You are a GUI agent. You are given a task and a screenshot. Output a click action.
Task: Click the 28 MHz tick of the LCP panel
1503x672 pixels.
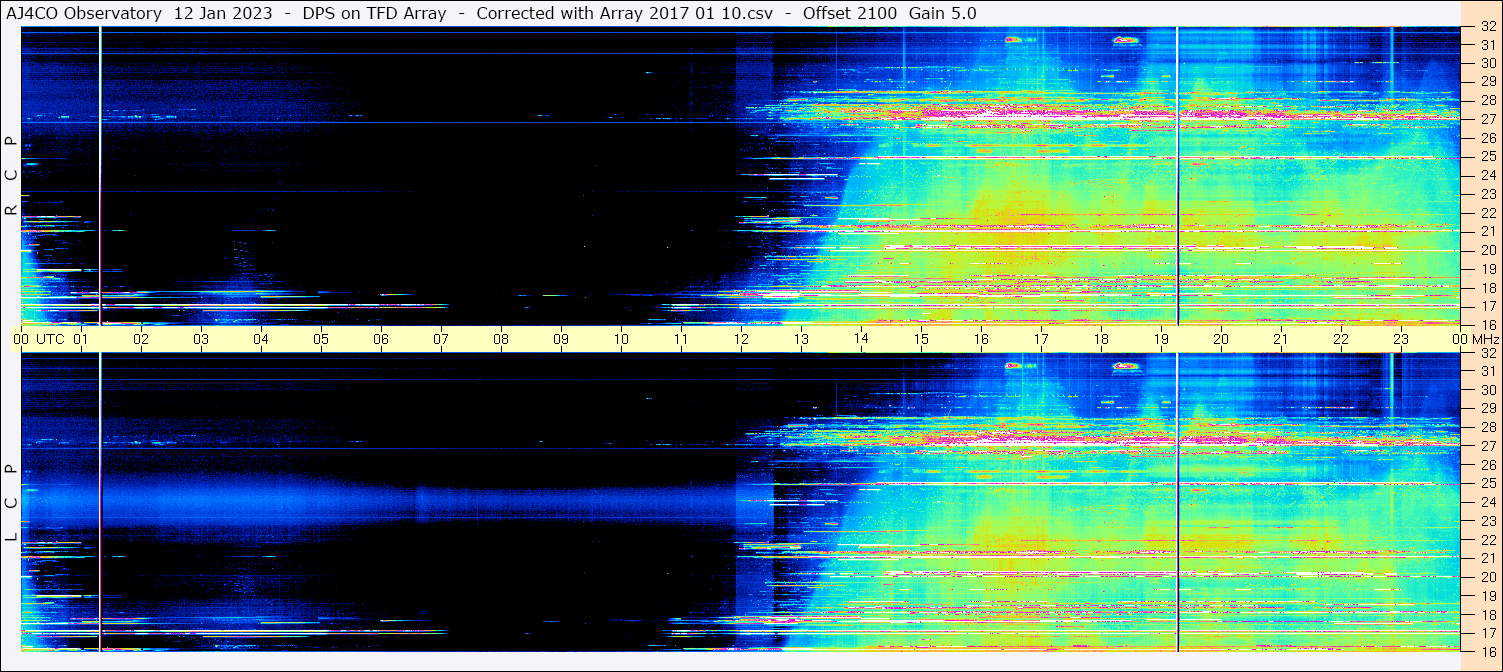[x=1487, y=427]
